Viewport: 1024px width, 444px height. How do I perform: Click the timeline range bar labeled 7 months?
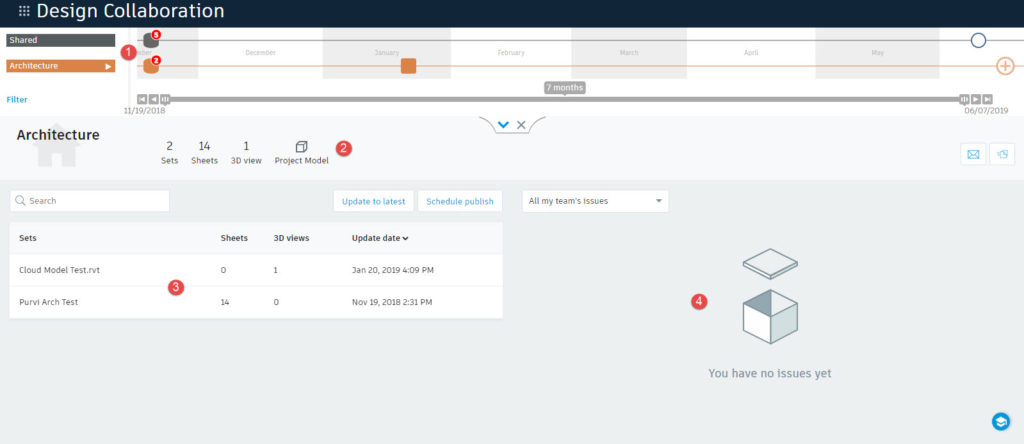click(564, 99)
